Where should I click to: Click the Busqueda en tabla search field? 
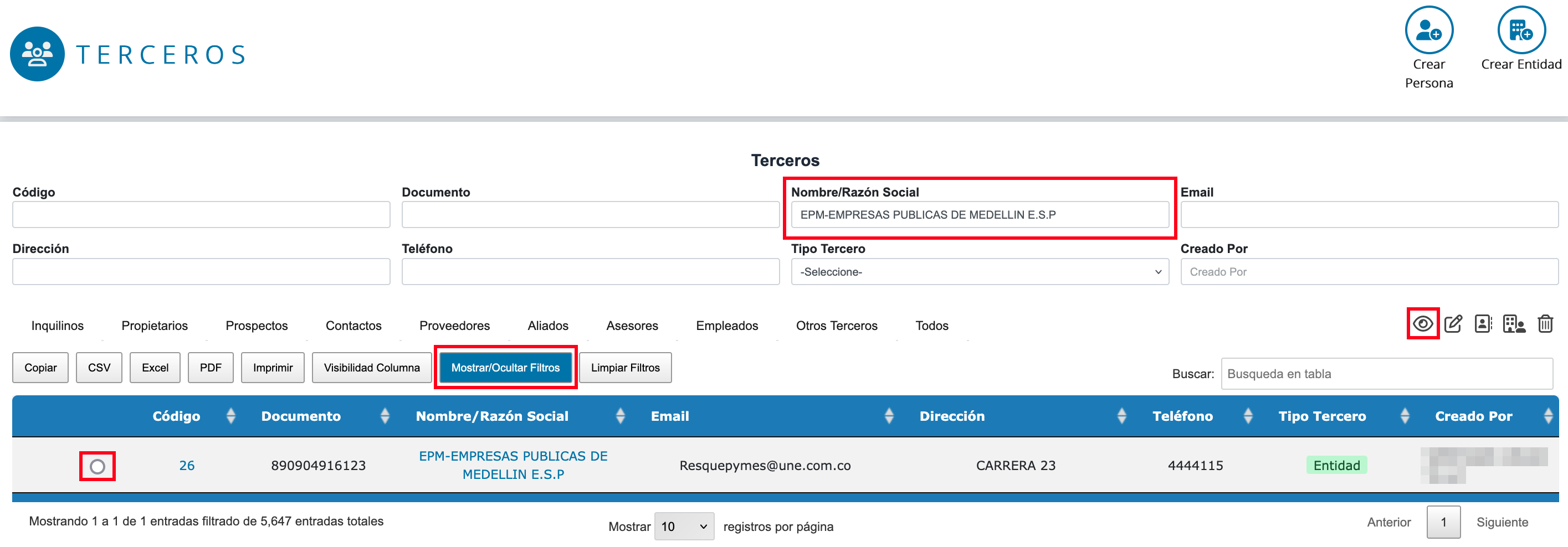click(1386, 374)
